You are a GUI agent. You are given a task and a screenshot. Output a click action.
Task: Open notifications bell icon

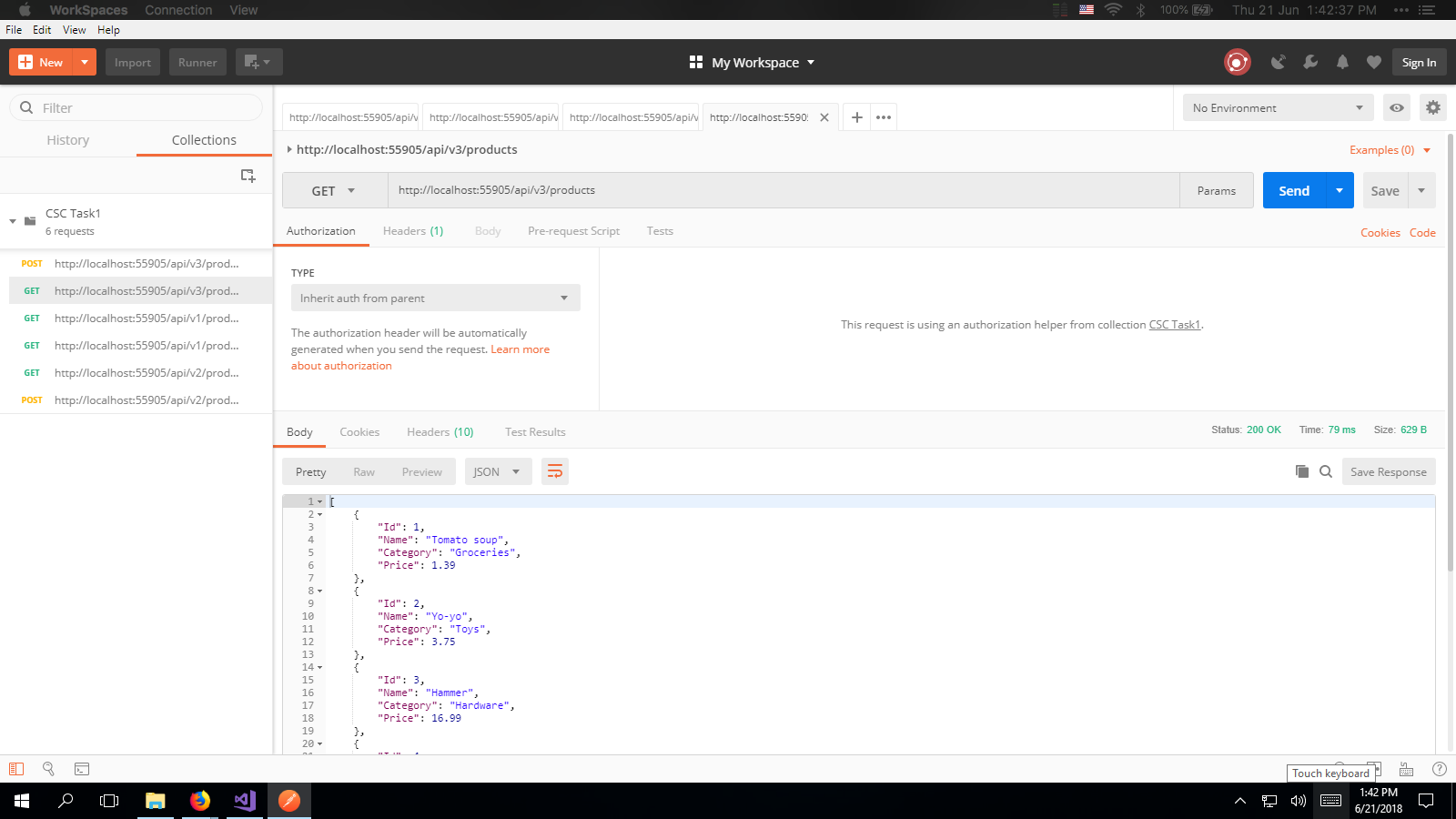point(1342,62)
